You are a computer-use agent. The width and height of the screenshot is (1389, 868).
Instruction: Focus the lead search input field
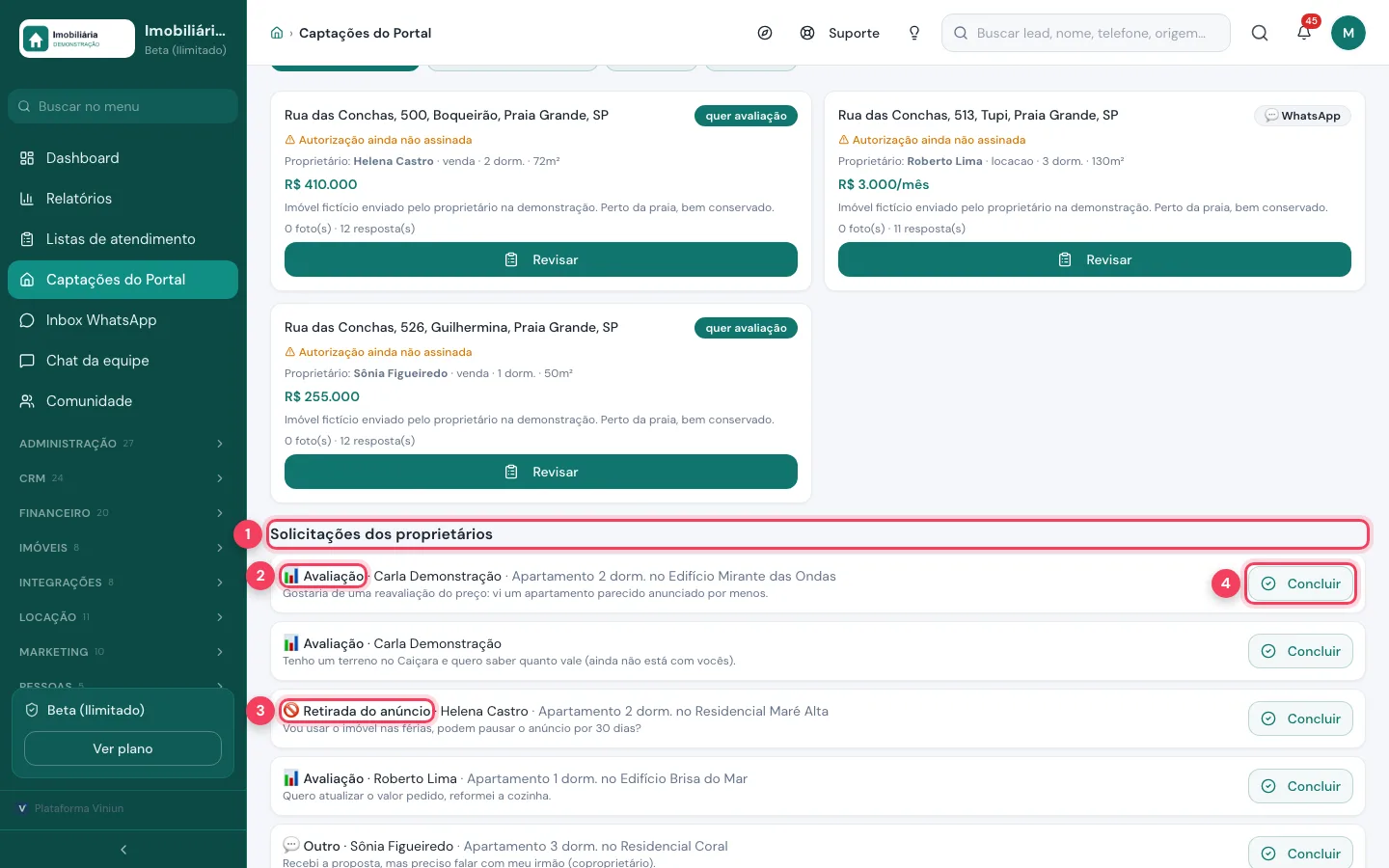(x=1086, y=33)
